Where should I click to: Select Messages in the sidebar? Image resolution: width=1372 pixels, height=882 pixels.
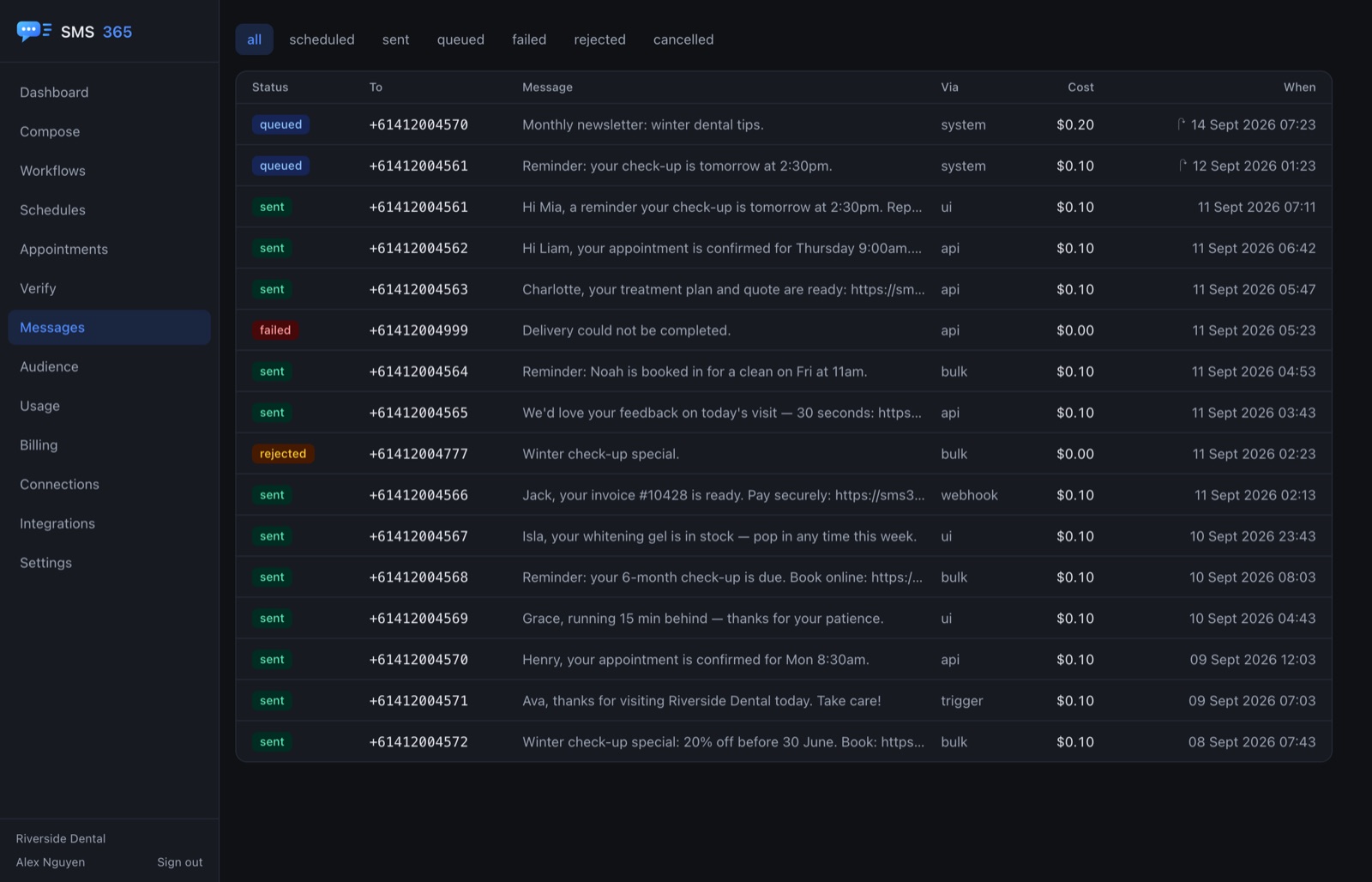coord(109,327)
